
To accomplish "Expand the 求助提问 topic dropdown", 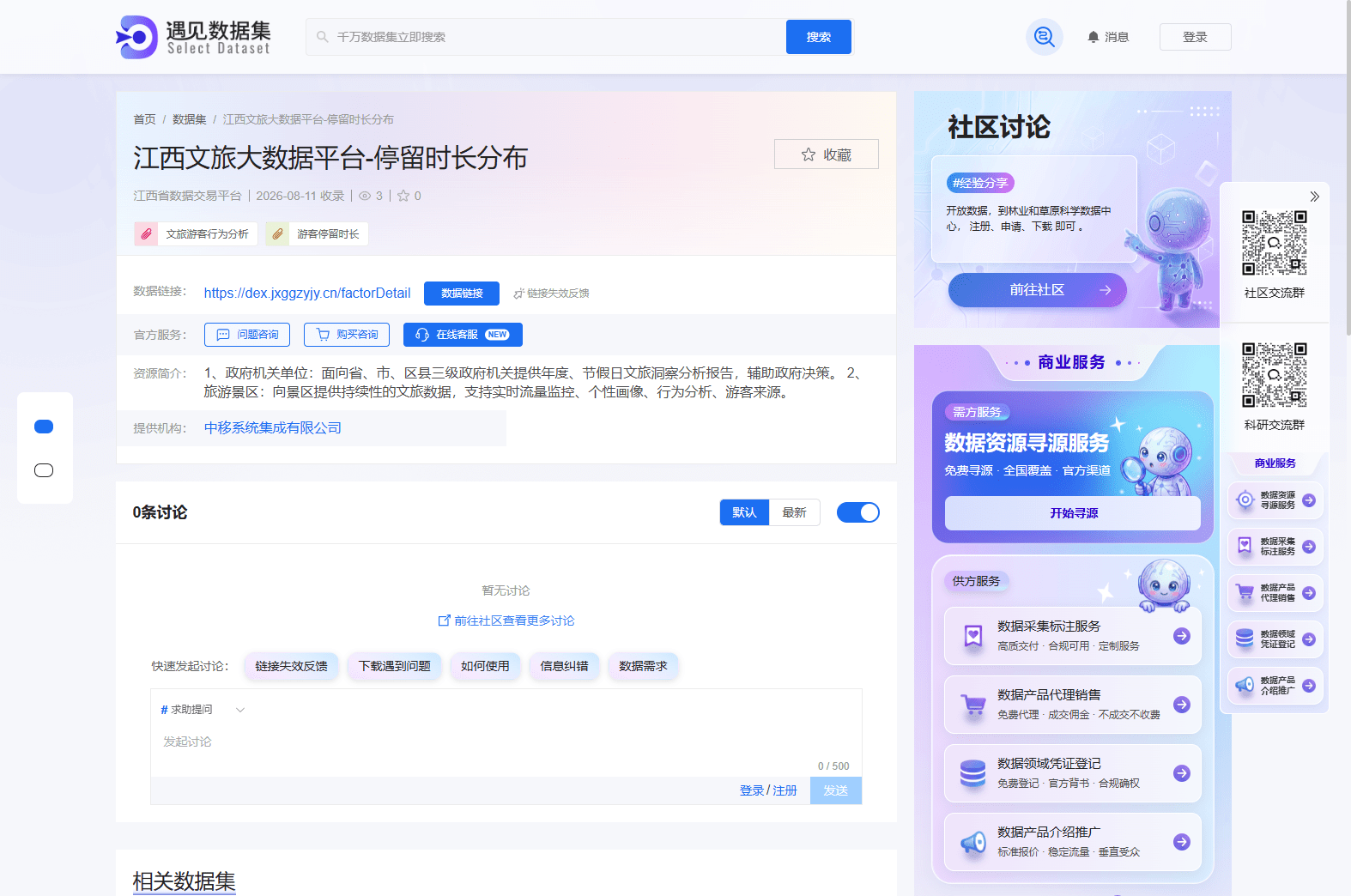I will coord(203,710).
